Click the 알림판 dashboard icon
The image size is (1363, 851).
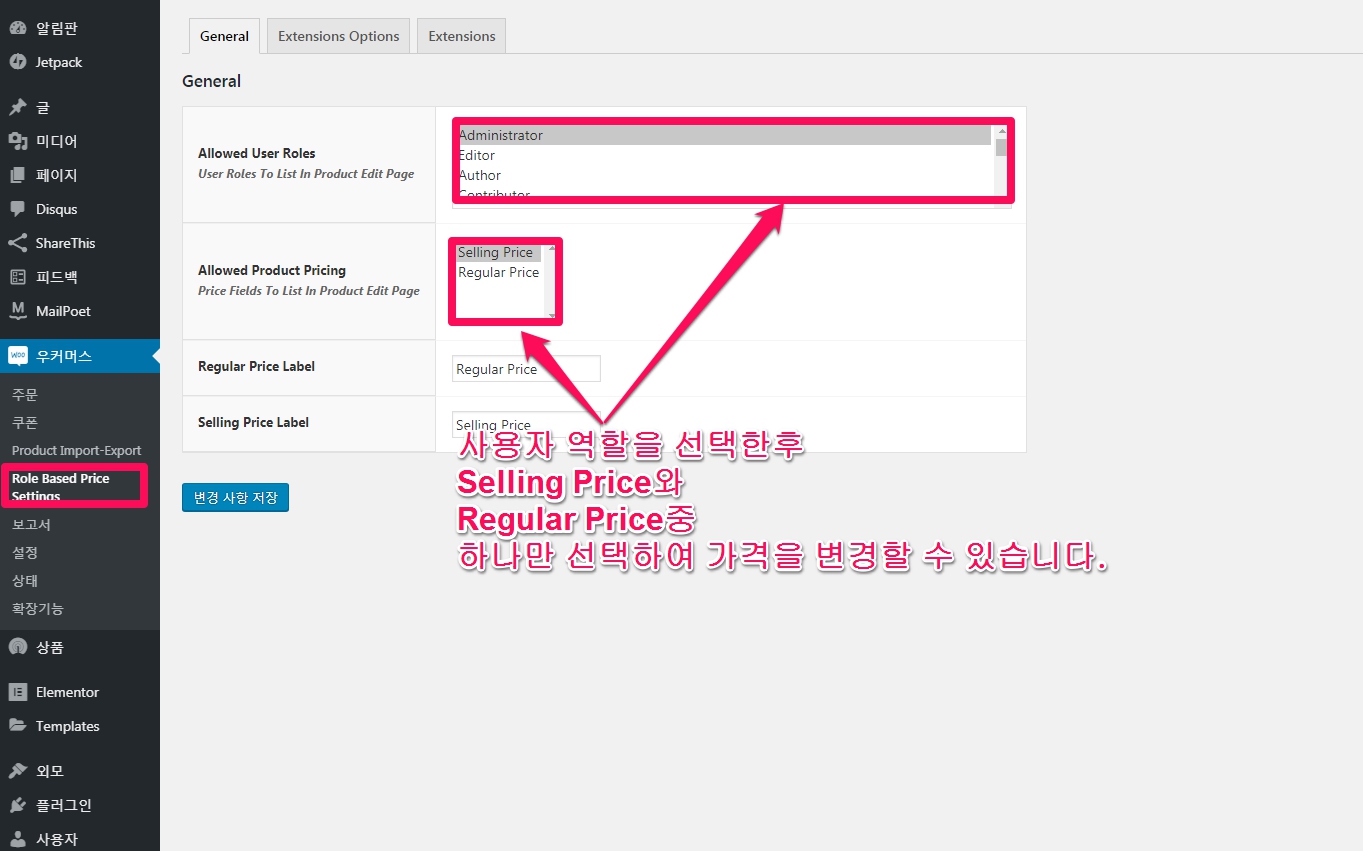coord(17,28)
